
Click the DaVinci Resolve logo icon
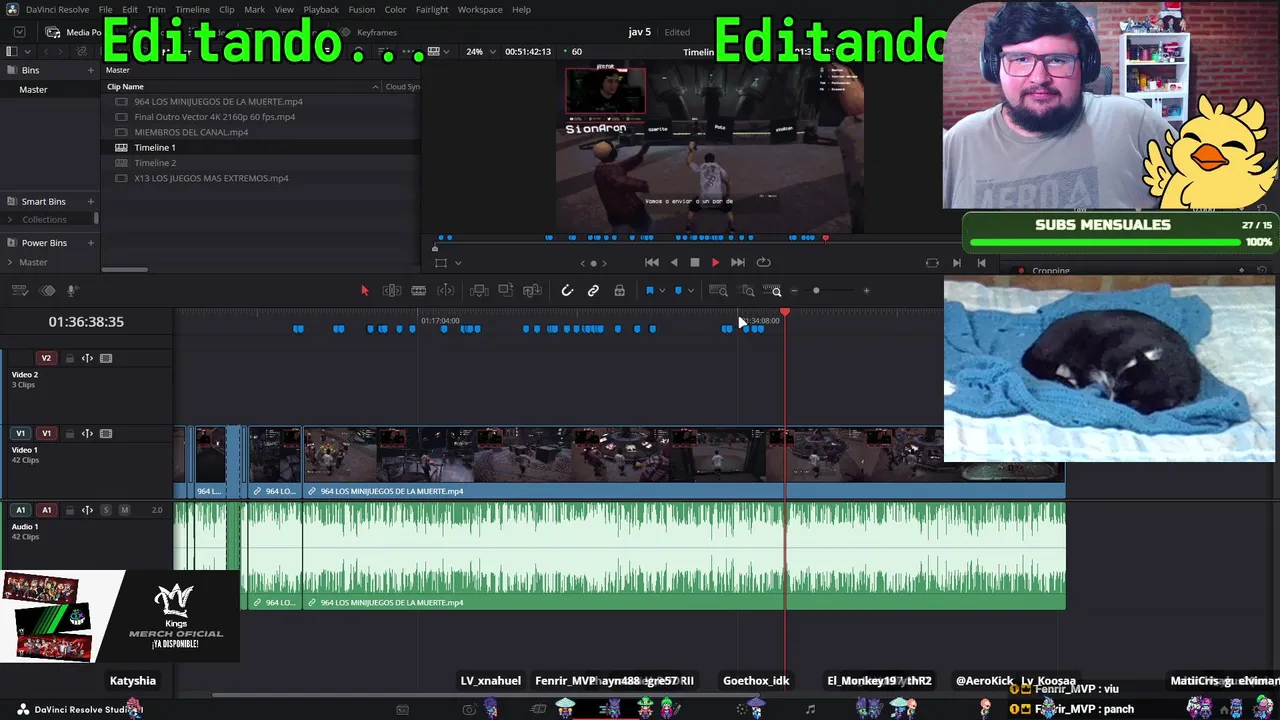[x=12, y=9]
